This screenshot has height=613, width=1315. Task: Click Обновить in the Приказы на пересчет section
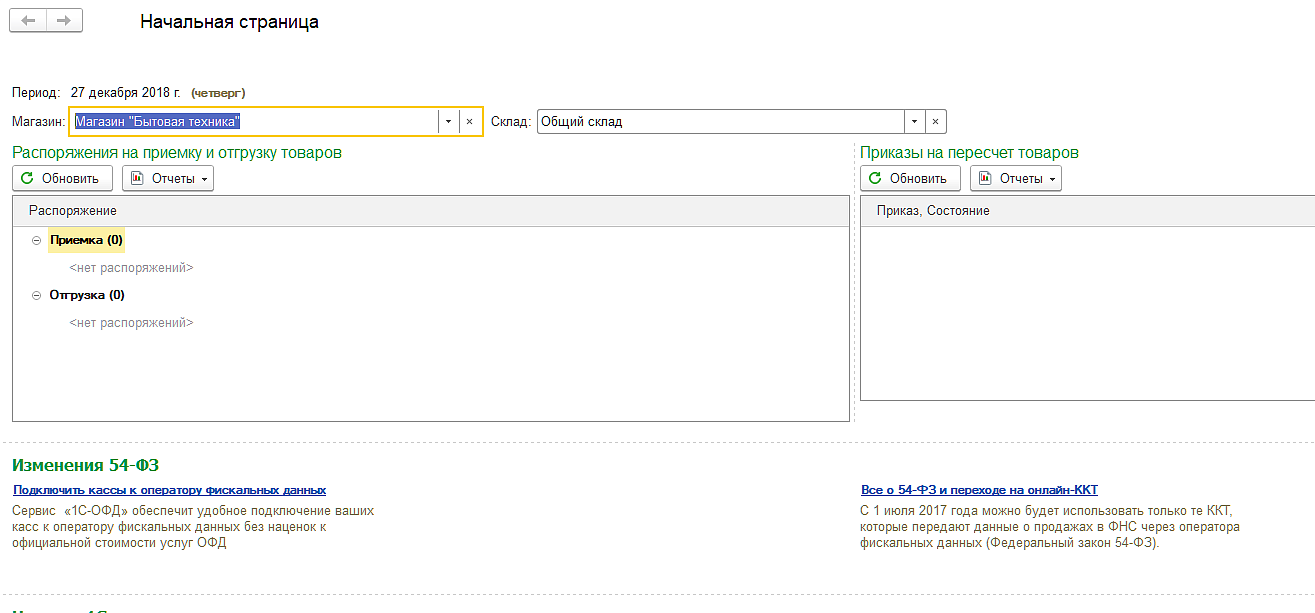[x=910, y=179]
